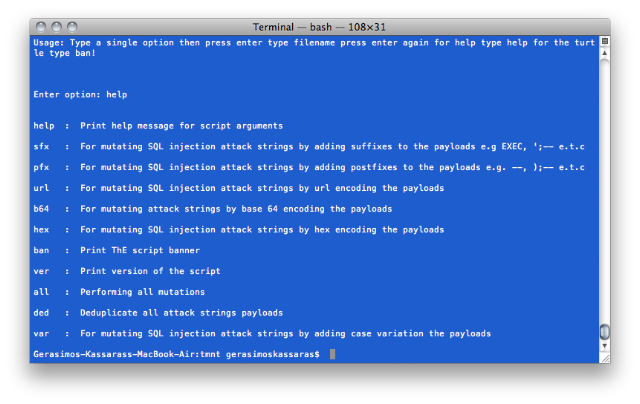Minimize the Terminal window
The image size is (640, 404).
point(56,27)
